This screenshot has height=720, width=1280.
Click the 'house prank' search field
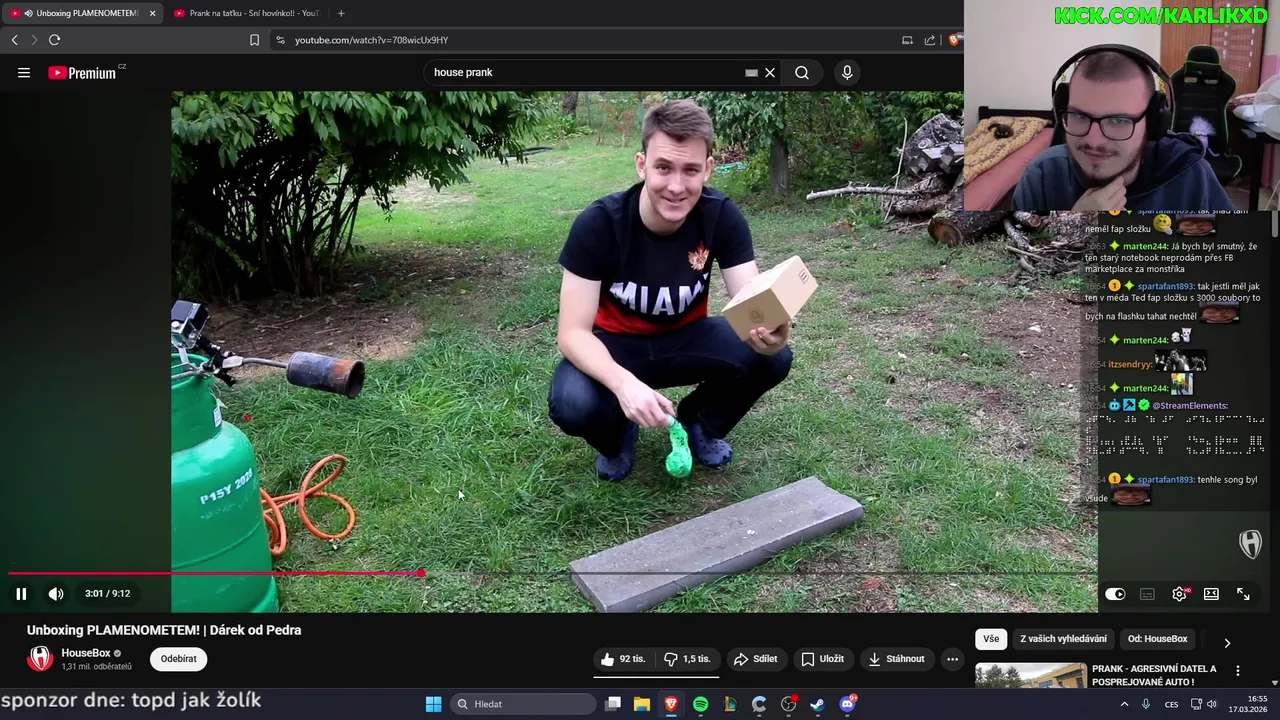585,72
